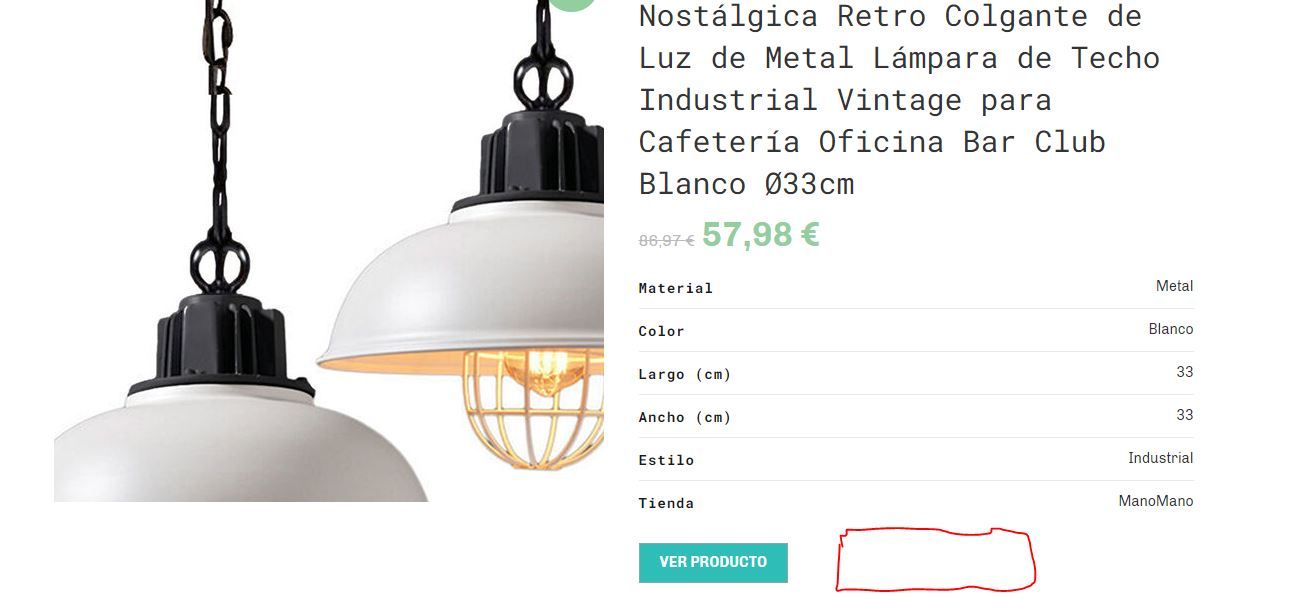Click the VER PRODUCTO button
This screenshot has height=612, width=1309.
[713, 562]
